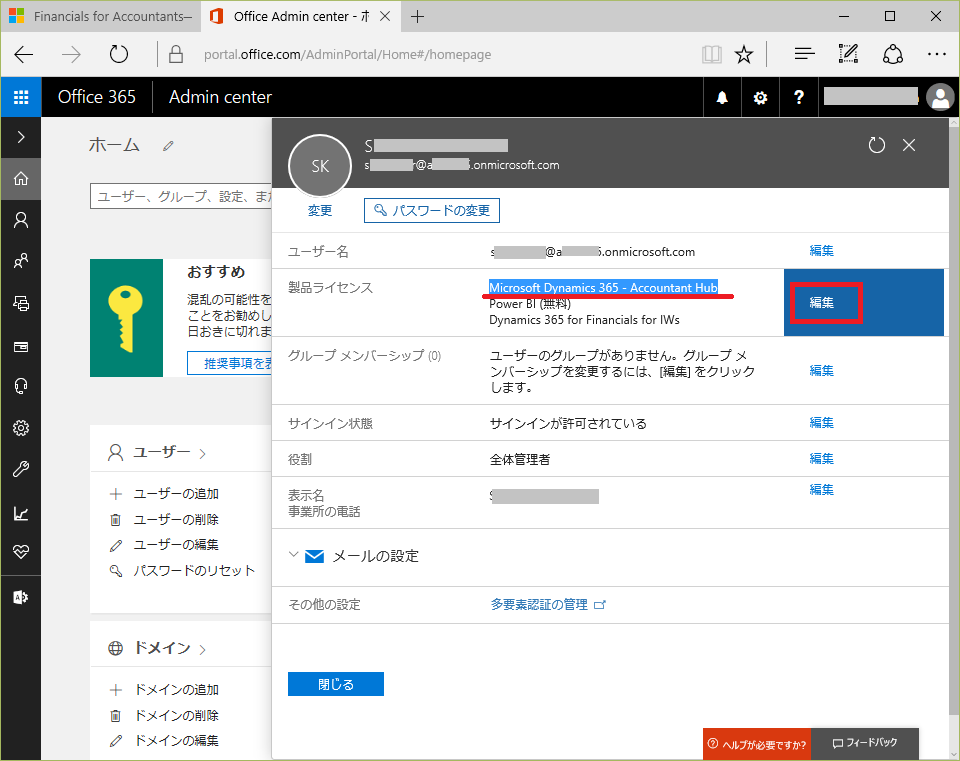Click the recommendation button on おすすめ card

(230, 363)
